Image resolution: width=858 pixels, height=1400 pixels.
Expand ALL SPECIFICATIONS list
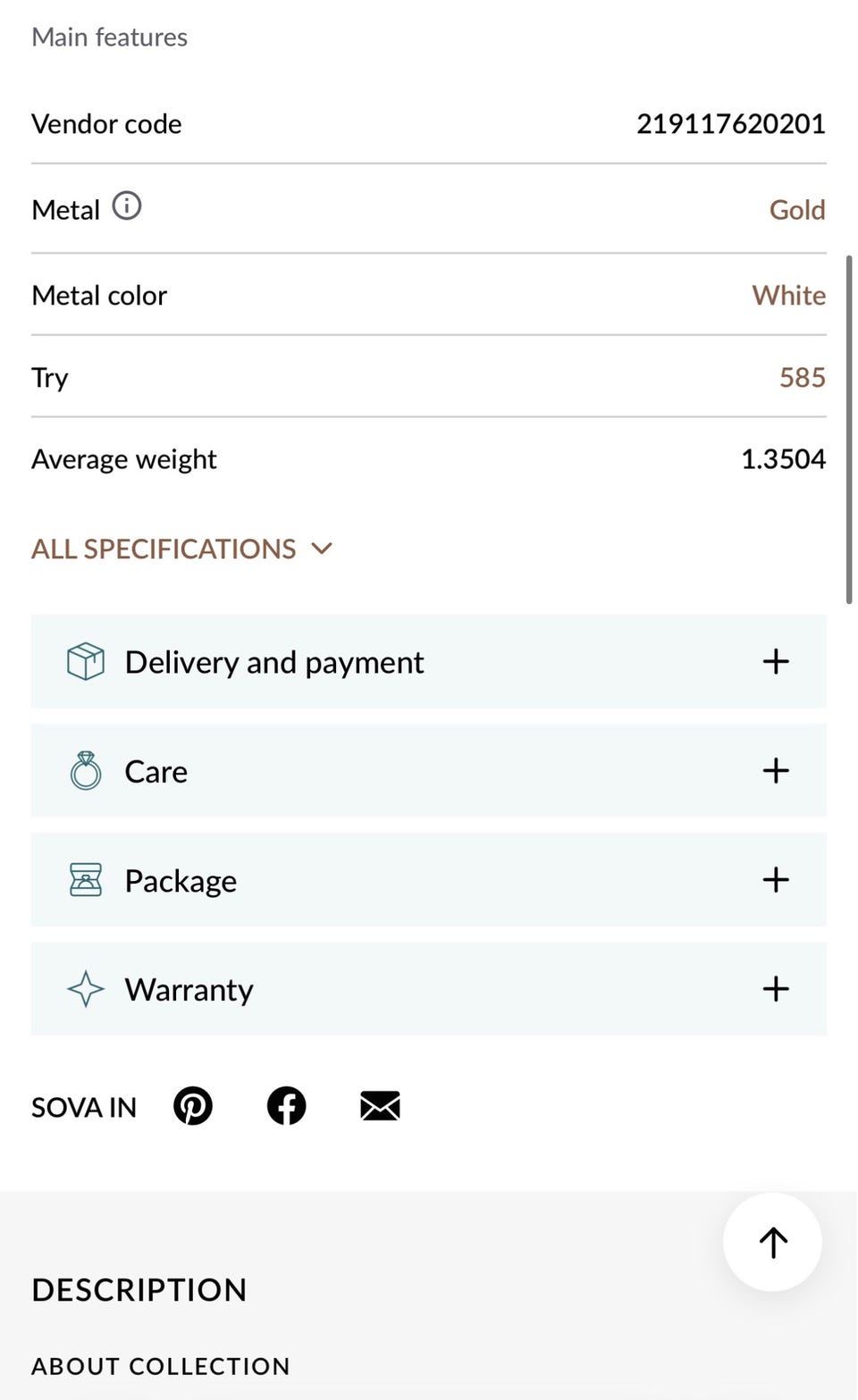tap(182, 549)
